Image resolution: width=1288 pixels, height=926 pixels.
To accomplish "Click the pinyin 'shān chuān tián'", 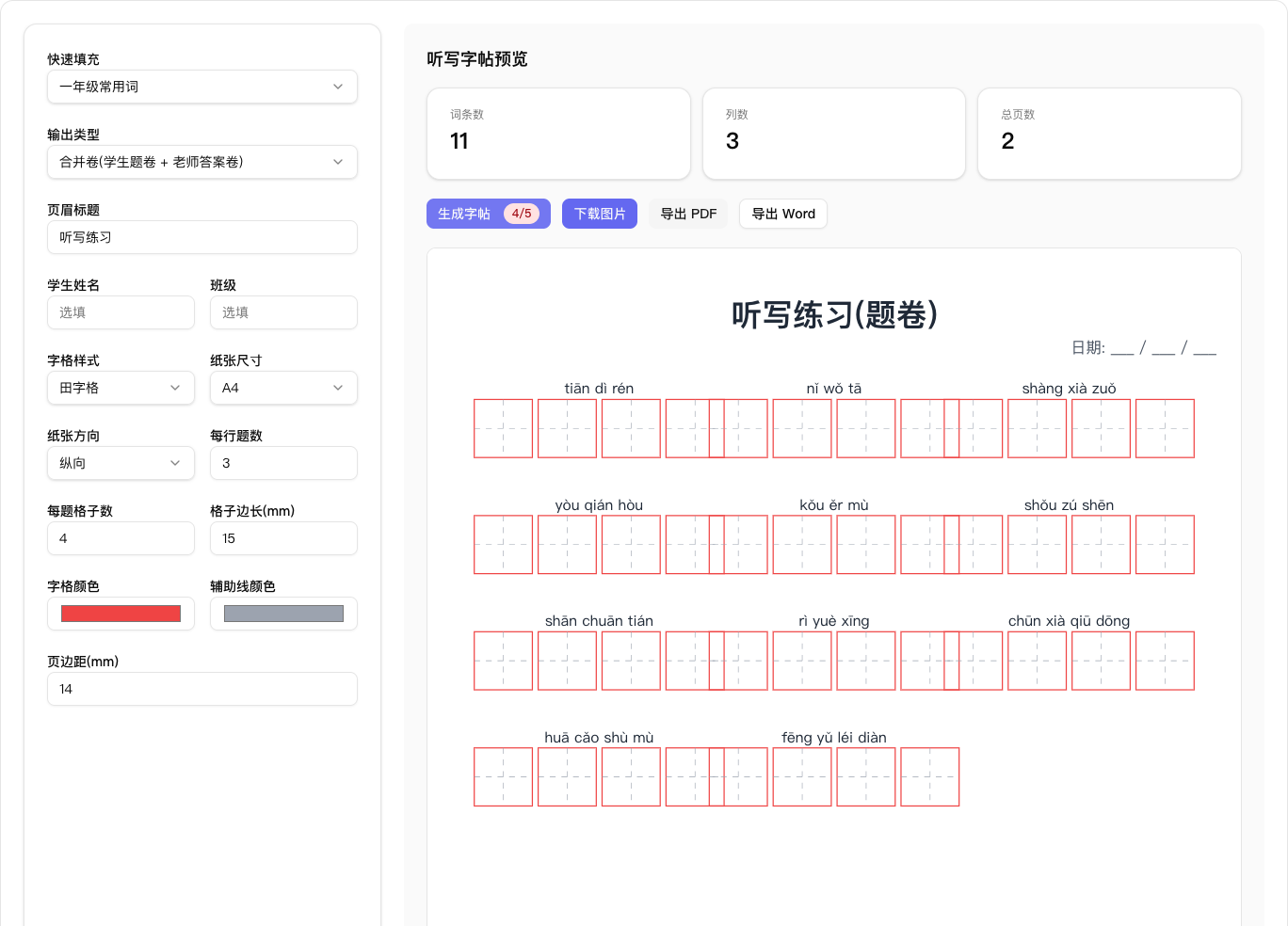I will (x=599, y=621).
